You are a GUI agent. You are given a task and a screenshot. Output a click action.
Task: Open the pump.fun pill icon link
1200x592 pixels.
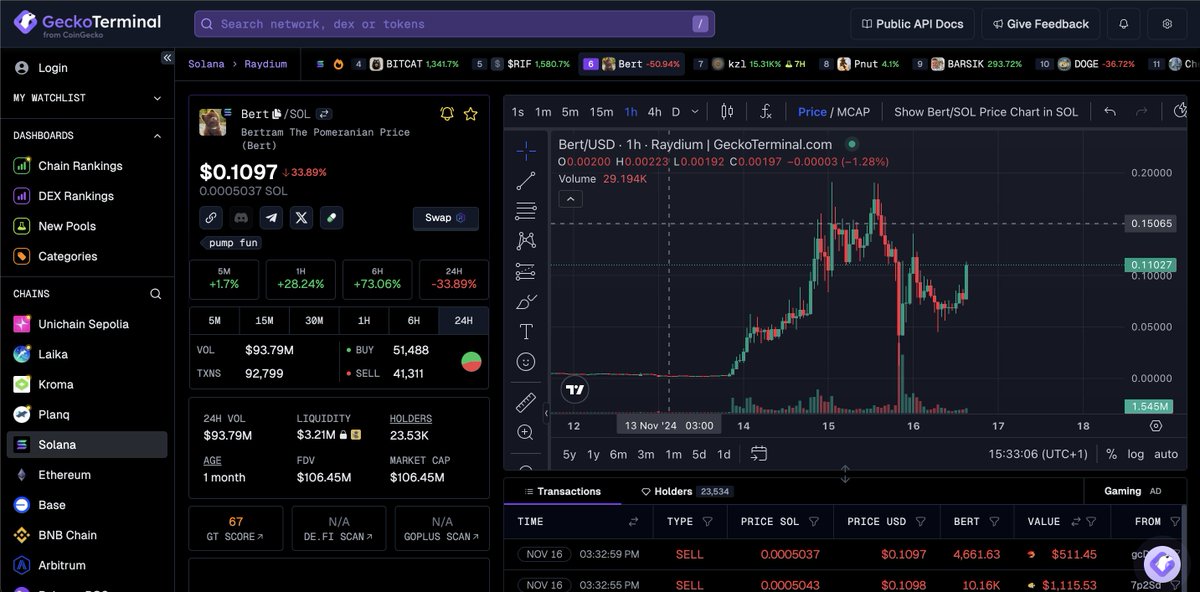331,217
